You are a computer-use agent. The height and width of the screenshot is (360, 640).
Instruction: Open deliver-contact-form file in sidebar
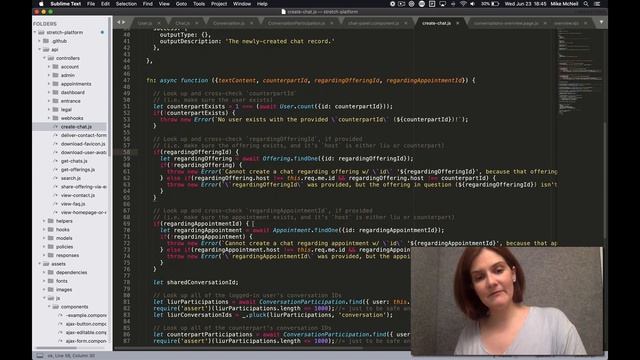pos(83,135)
